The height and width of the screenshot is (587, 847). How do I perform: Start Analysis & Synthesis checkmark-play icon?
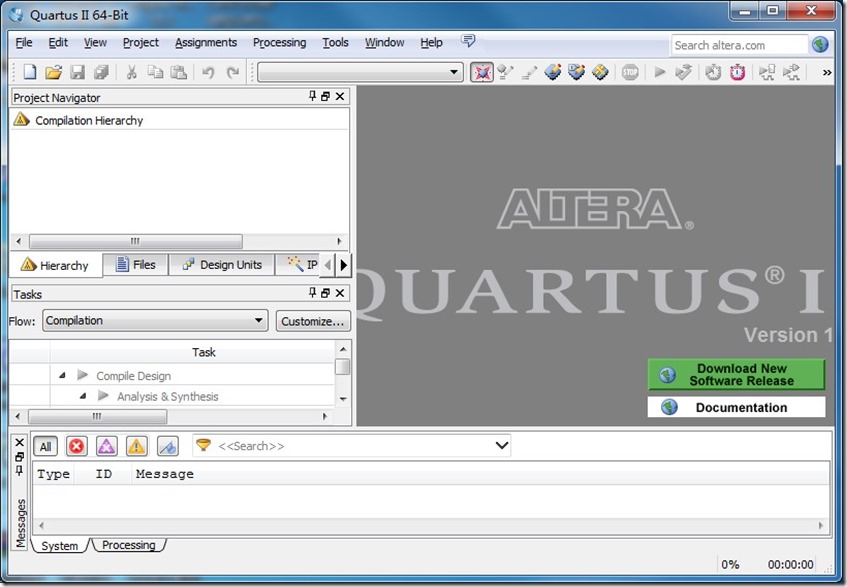683,72
